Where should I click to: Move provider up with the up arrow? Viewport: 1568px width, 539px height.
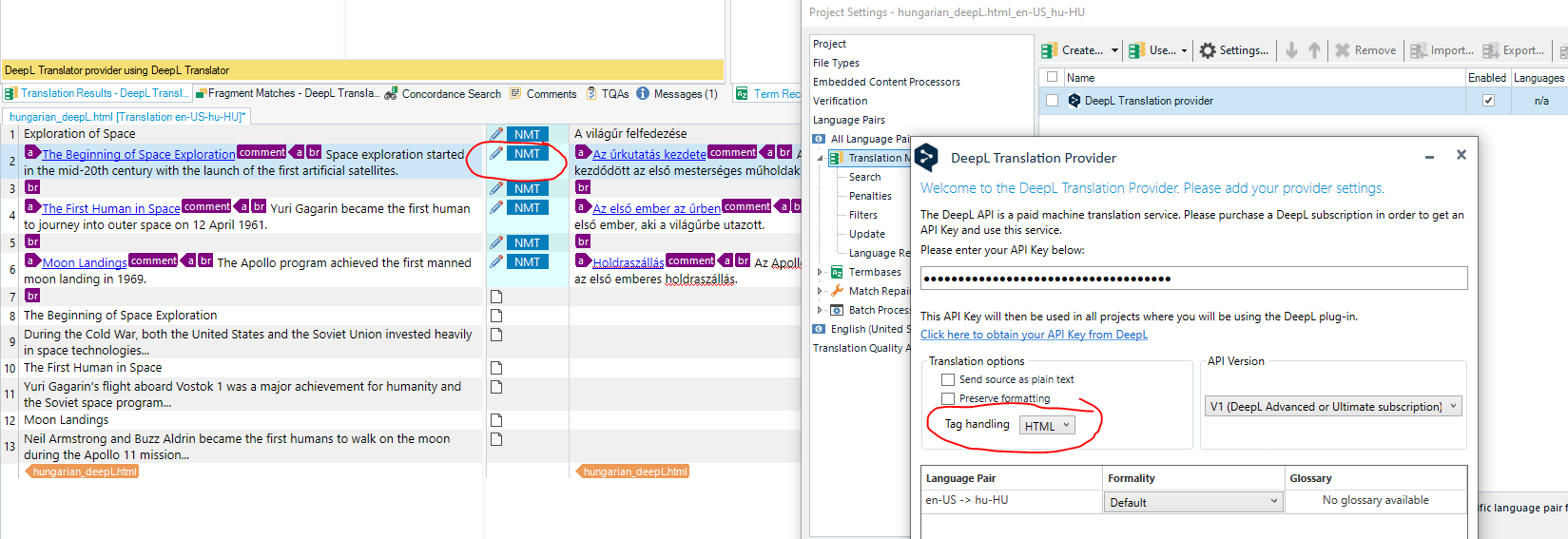click(x=1314, y=50)
